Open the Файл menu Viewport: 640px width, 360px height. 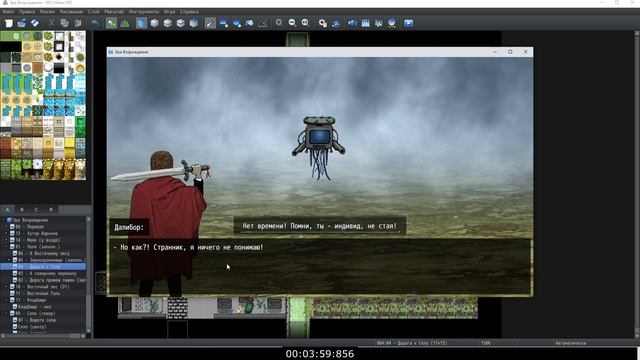coord(8,12)
